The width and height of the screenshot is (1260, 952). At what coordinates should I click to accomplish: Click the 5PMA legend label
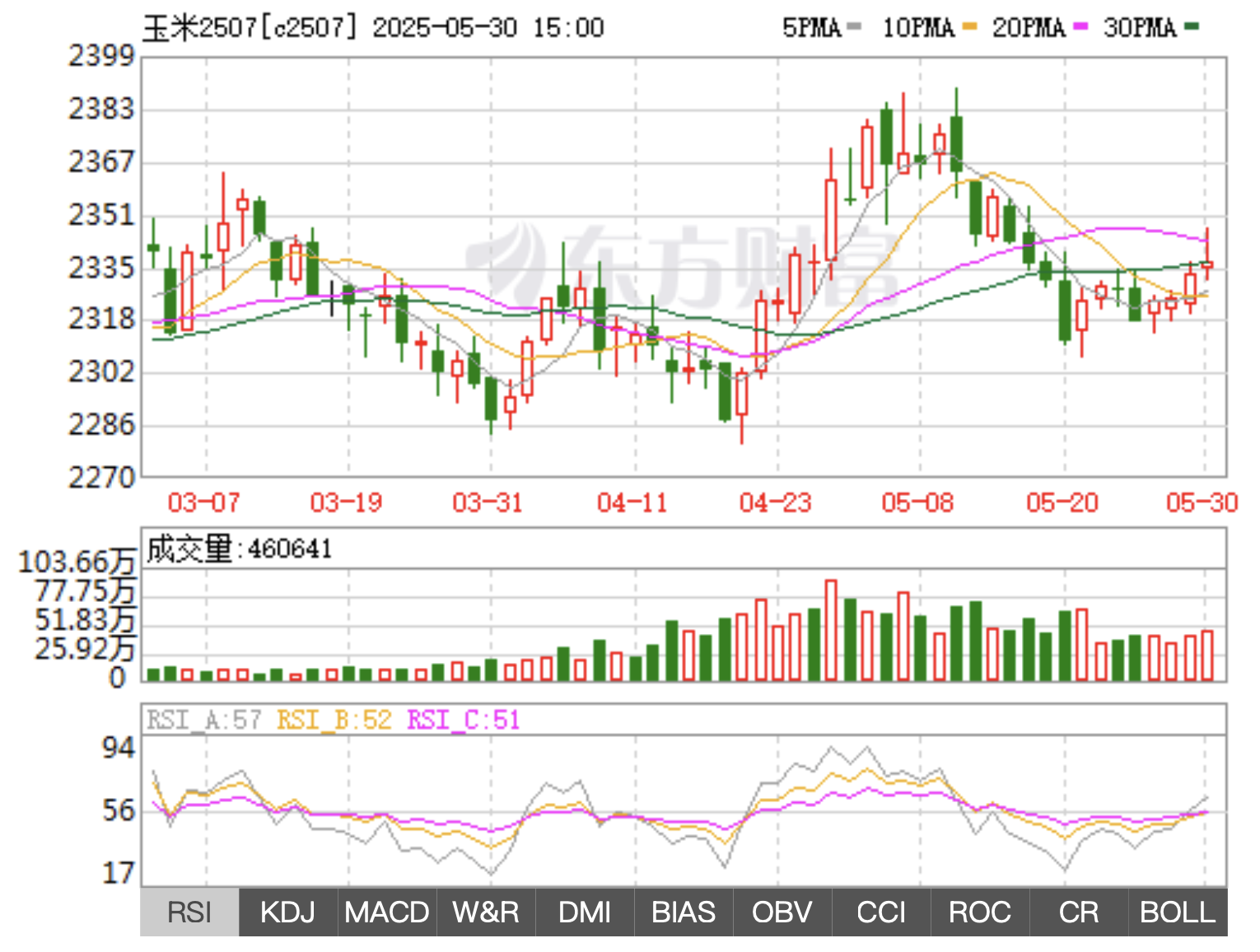pyautogui.click(x=812, y=28)
